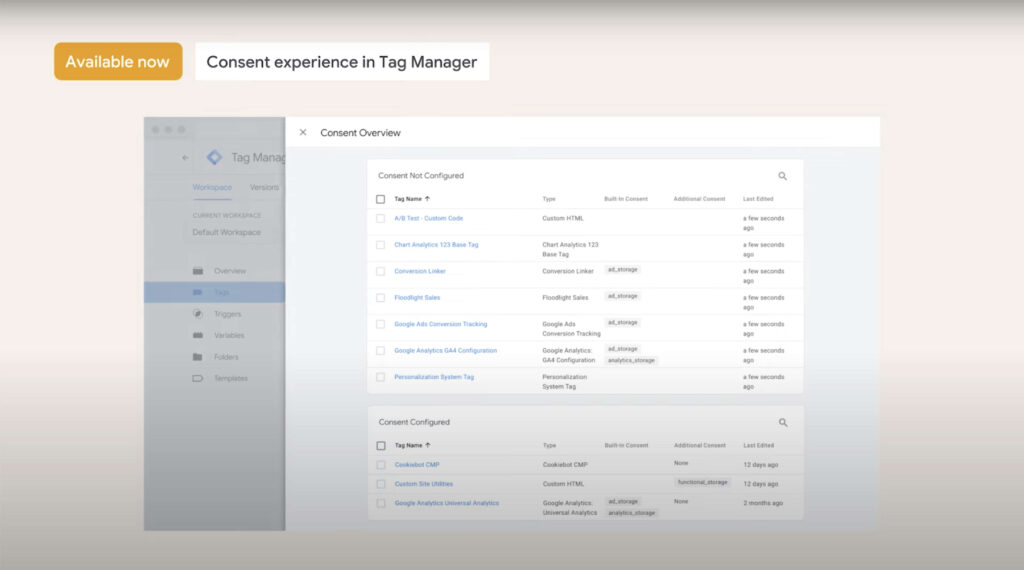This screenshot has height=570, width=1024.
Task: Click Additional Consent header in Consent Not Configured
Action: (x=699, y=198)
